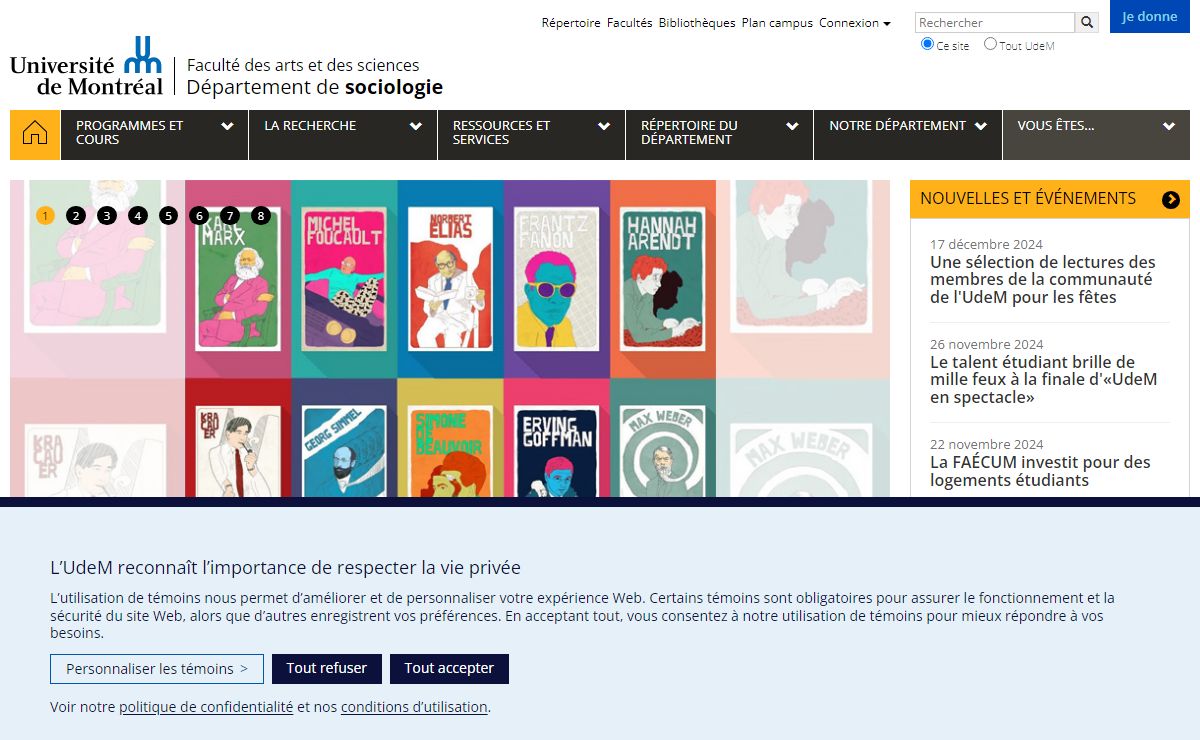Click the Hannah Arendt poster in carousel

tap(661, 278)
